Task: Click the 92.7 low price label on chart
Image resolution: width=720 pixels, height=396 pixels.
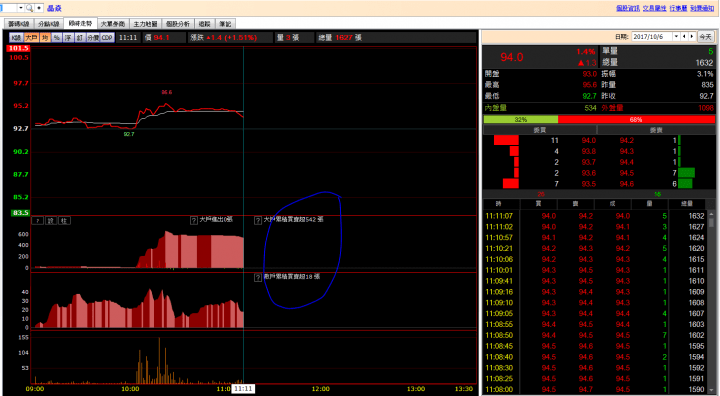Action: [x=129, y=134]
